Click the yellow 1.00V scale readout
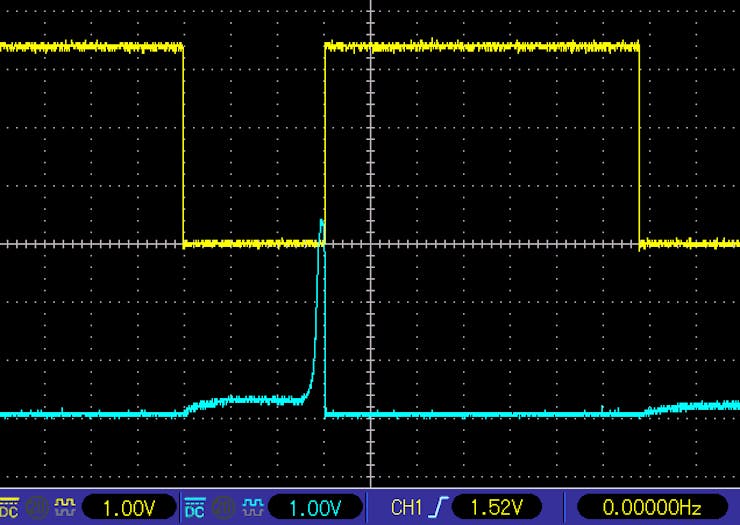The height and width of the screenshot is (525, 740). coord(129,508)
